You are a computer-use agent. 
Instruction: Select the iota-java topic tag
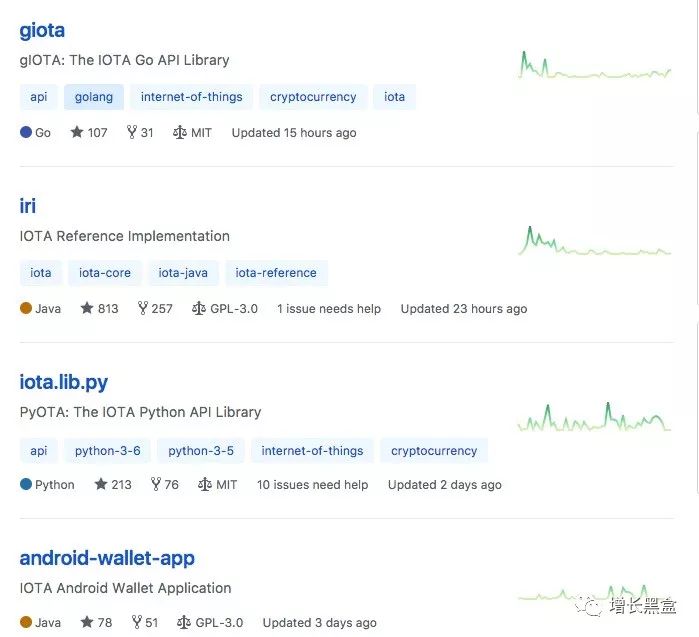(183, 272)
